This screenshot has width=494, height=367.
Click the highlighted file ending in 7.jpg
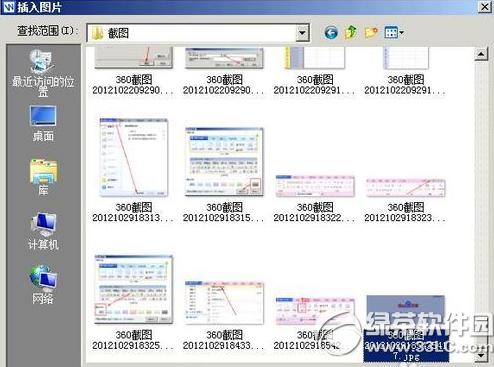tap(406, 328)
